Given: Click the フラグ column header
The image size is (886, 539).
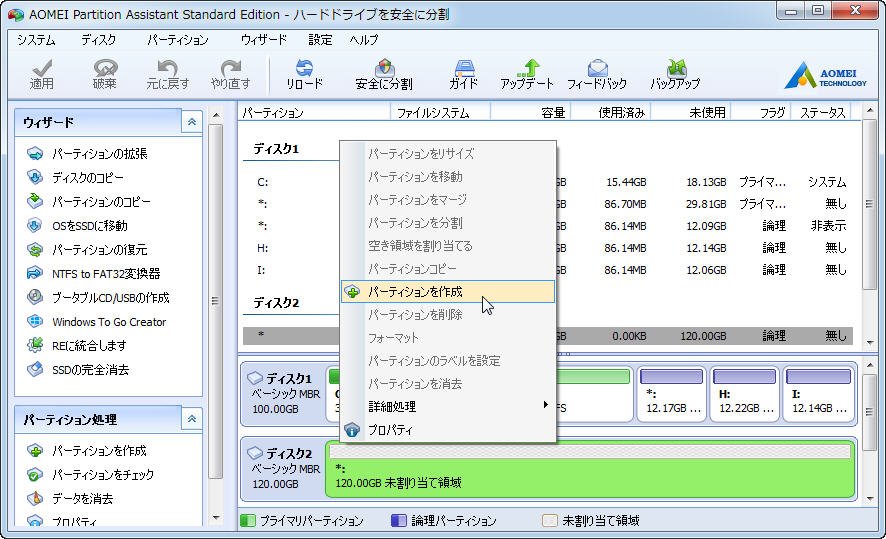Looking at the screenshot, I should point(761,112).
